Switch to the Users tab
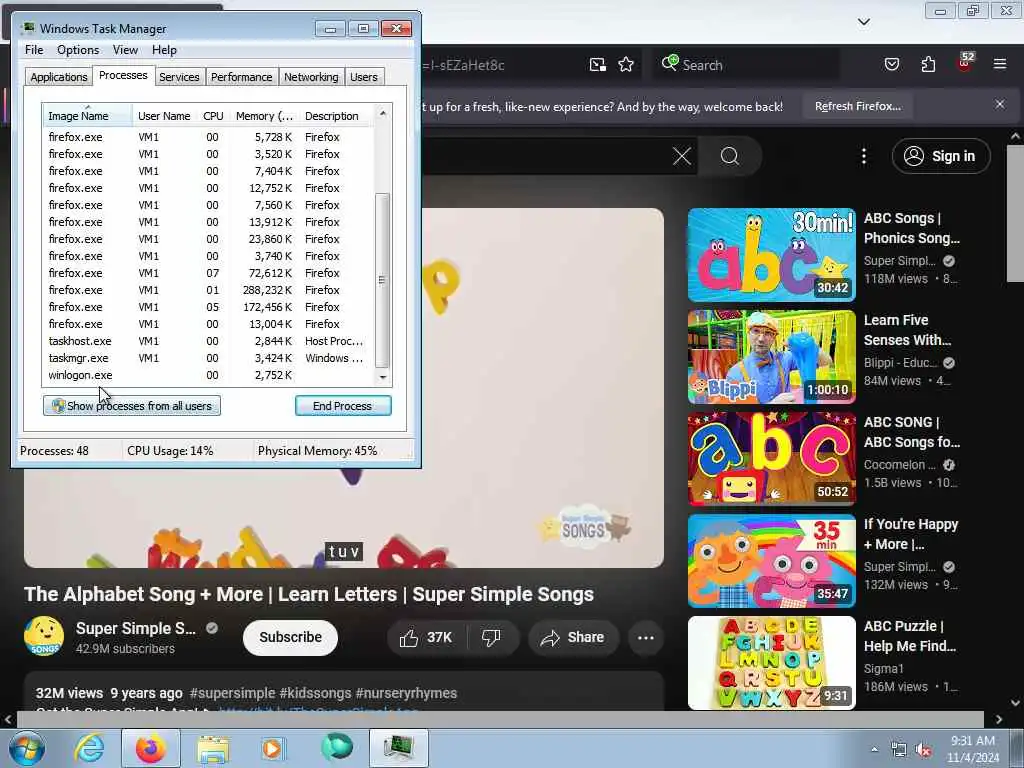Image resolution: width=1024 pixels, height=768 pixels. (364, 76)
